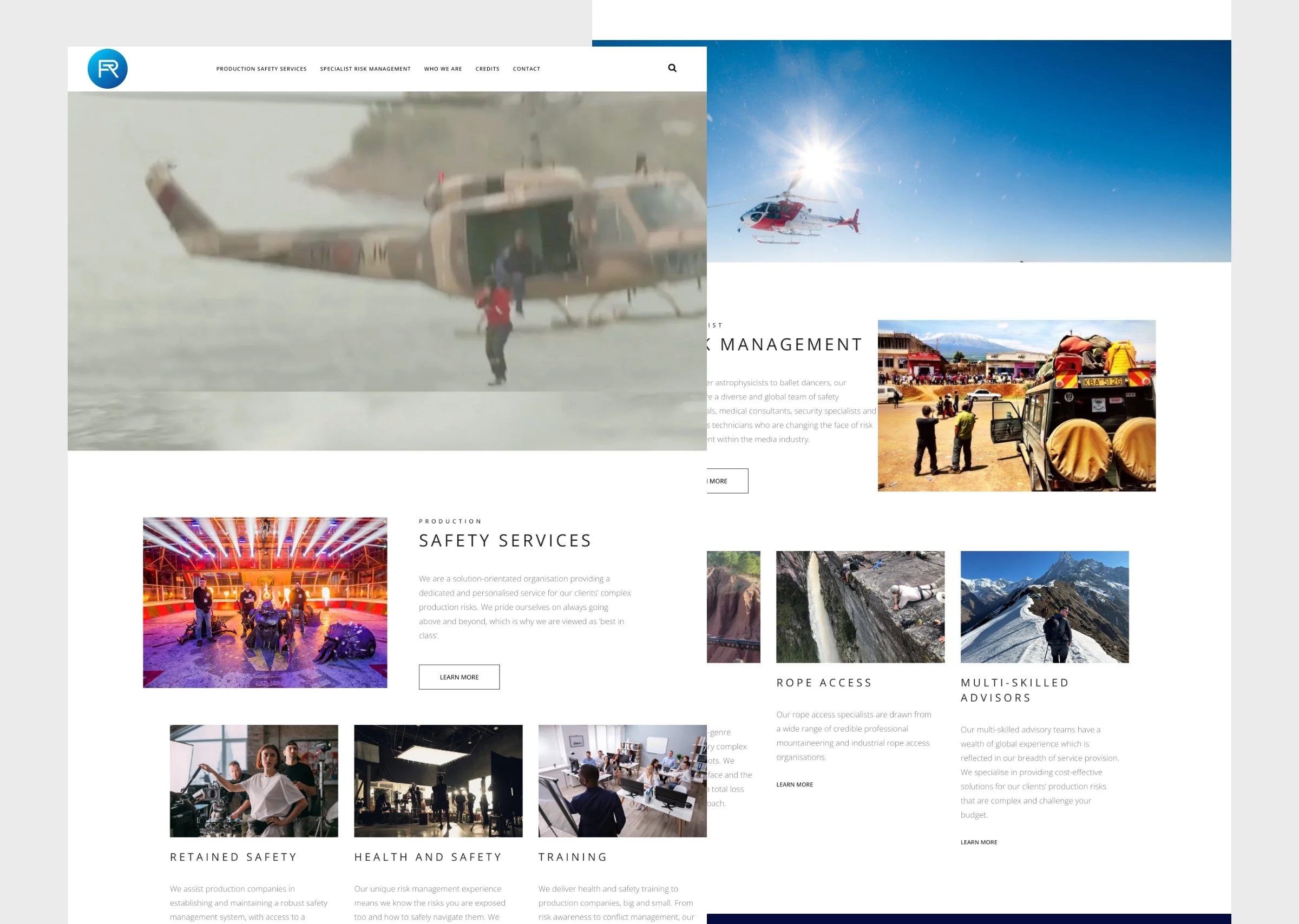The width and height of the screenshot is (1299, 924).
Task: Select the Rope Access heading
Action: (824, 683)
